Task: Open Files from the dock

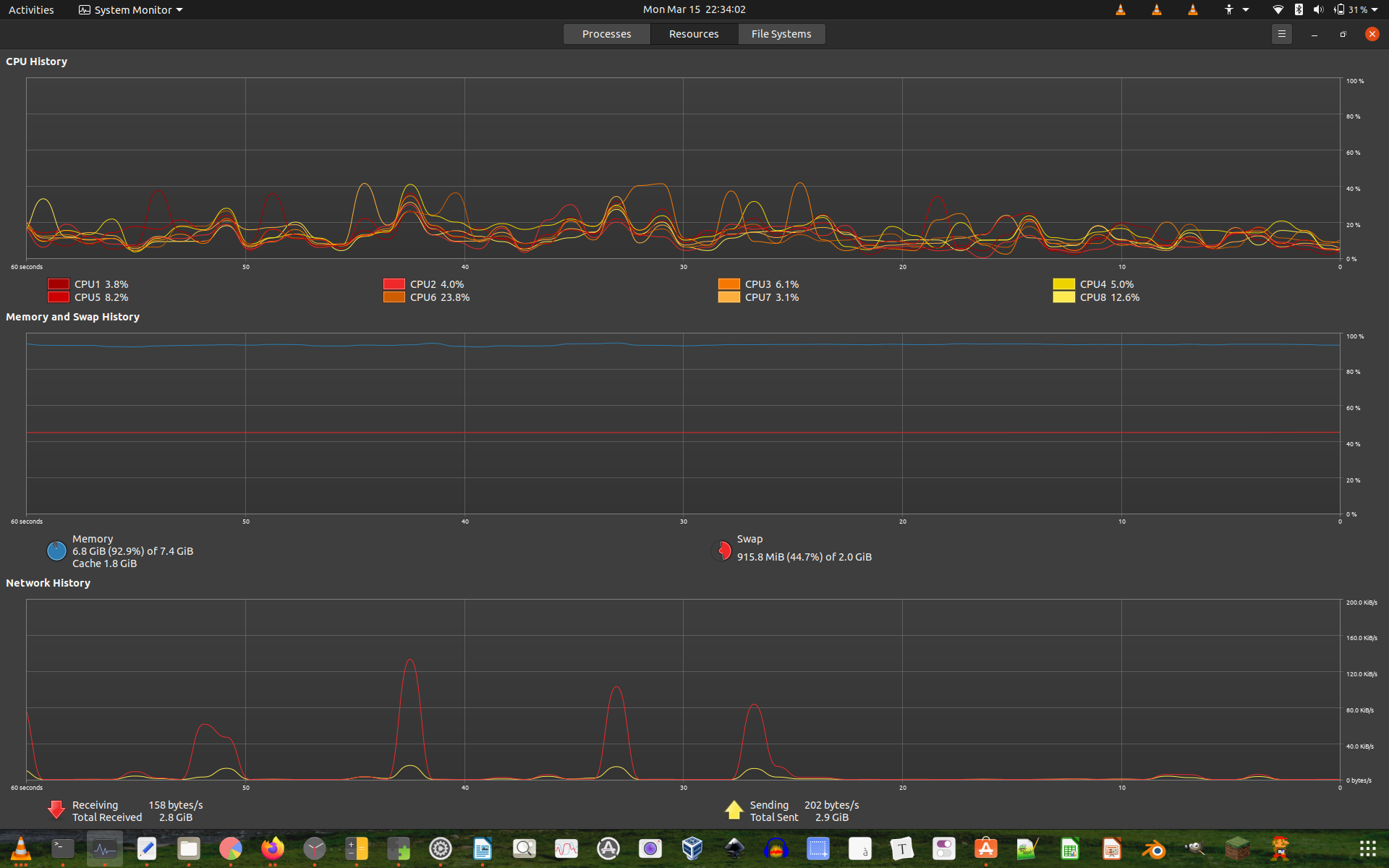Action: point(189,848)
